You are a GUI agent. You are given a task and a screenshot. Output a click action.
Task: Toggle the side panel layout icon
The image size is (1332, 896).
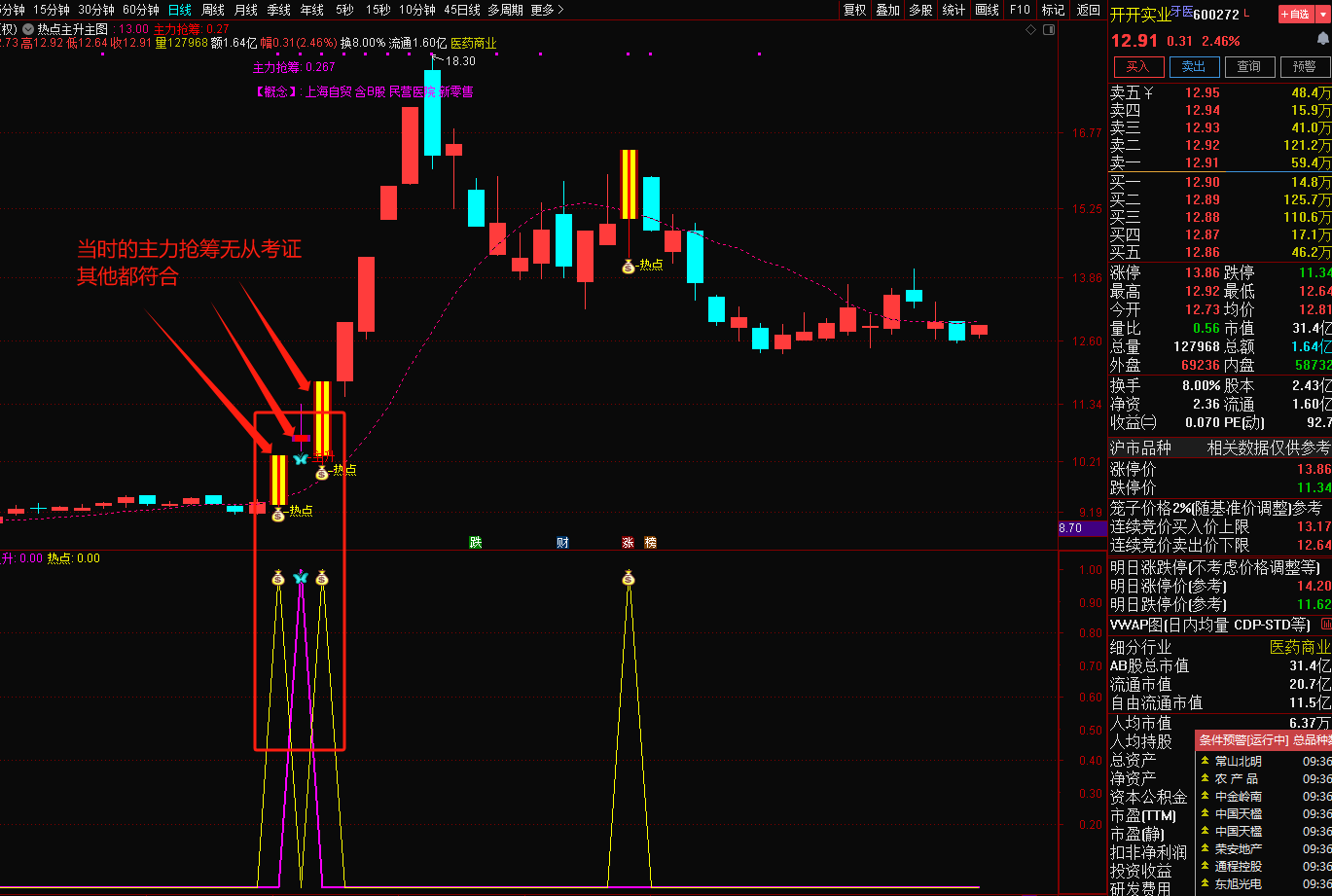tap(1048, 31)
